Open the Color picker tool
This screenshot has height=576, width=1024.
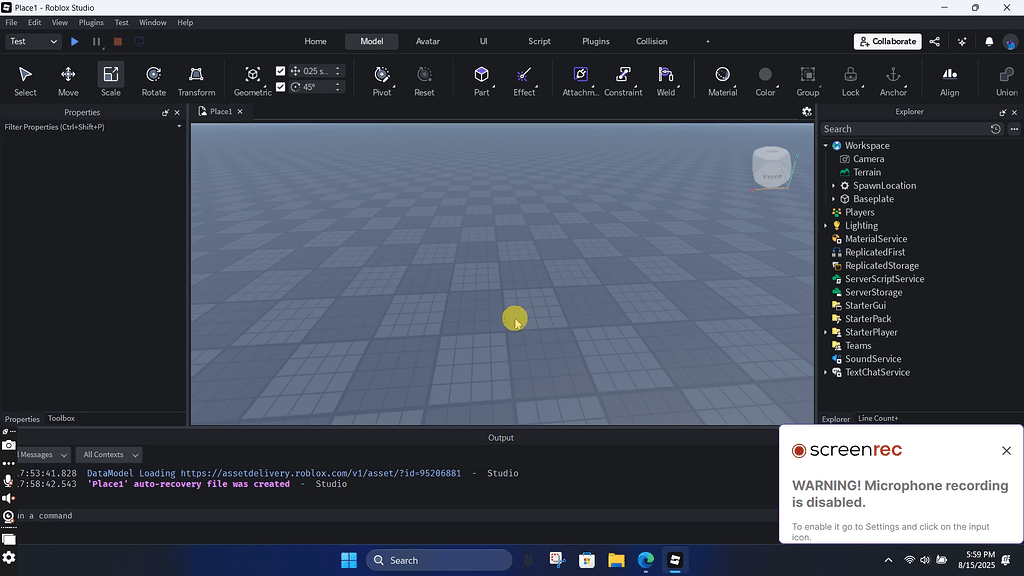[x=765, y=80]
